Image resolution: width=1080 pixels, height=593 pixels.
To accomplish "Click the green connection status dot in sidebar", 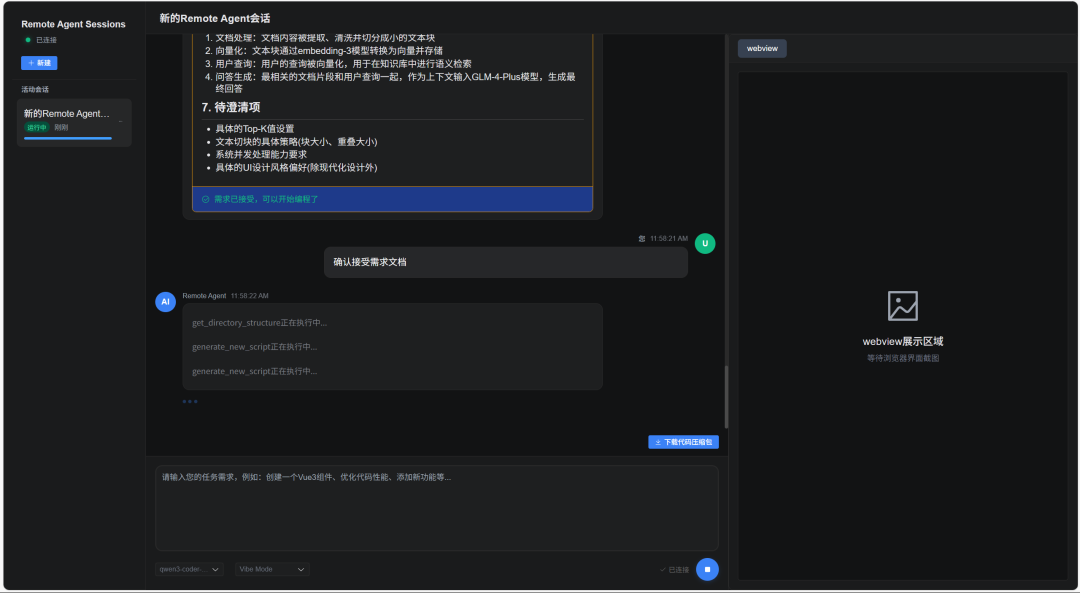I will click(x=28, y=40).
